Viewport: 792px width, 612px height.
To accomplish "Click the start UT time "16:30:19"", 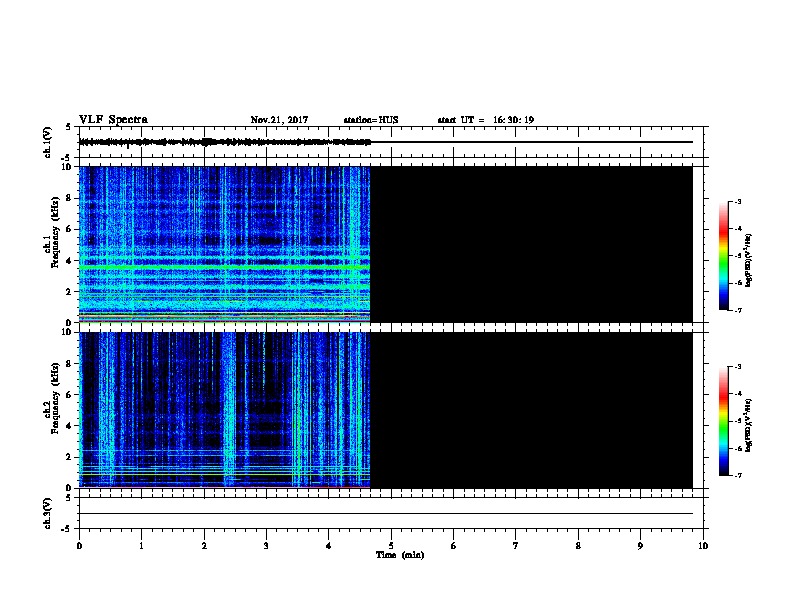I will point(513,120).
